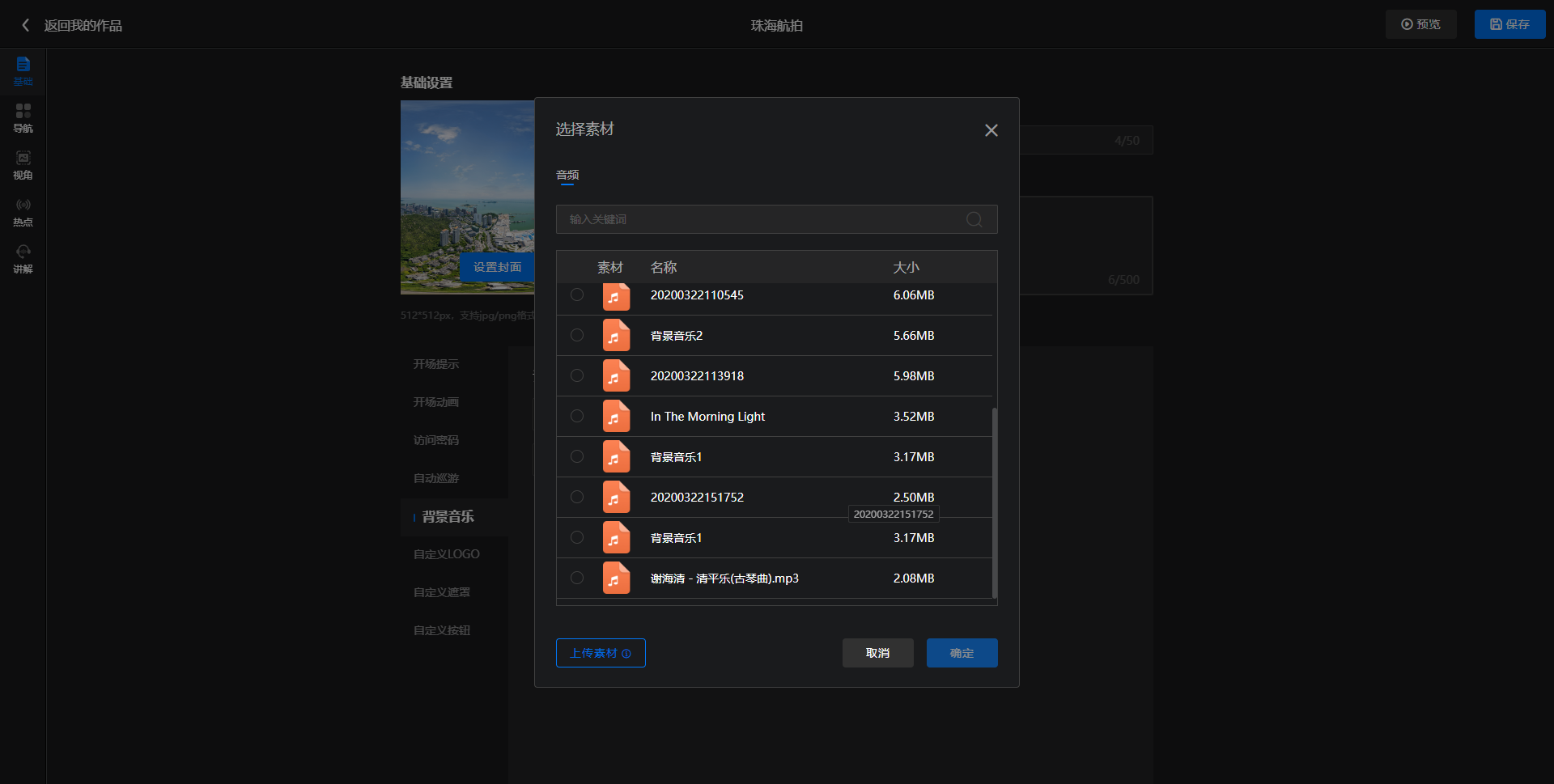Click the material list vertical scrollbar
Screen dimensions: 1554x784
pyautogui.click(x=994, y=502)
